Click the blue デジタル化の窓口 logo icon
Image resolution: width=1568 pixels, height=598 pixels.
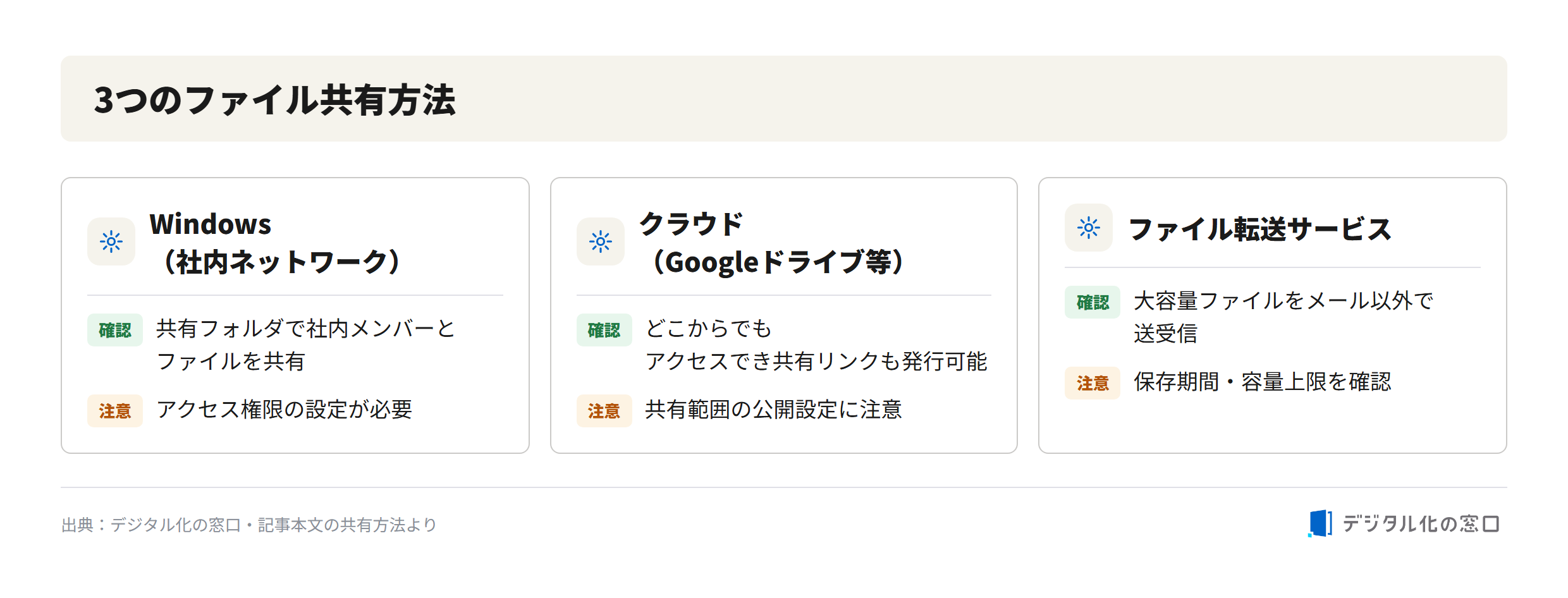click(1320, 523)
